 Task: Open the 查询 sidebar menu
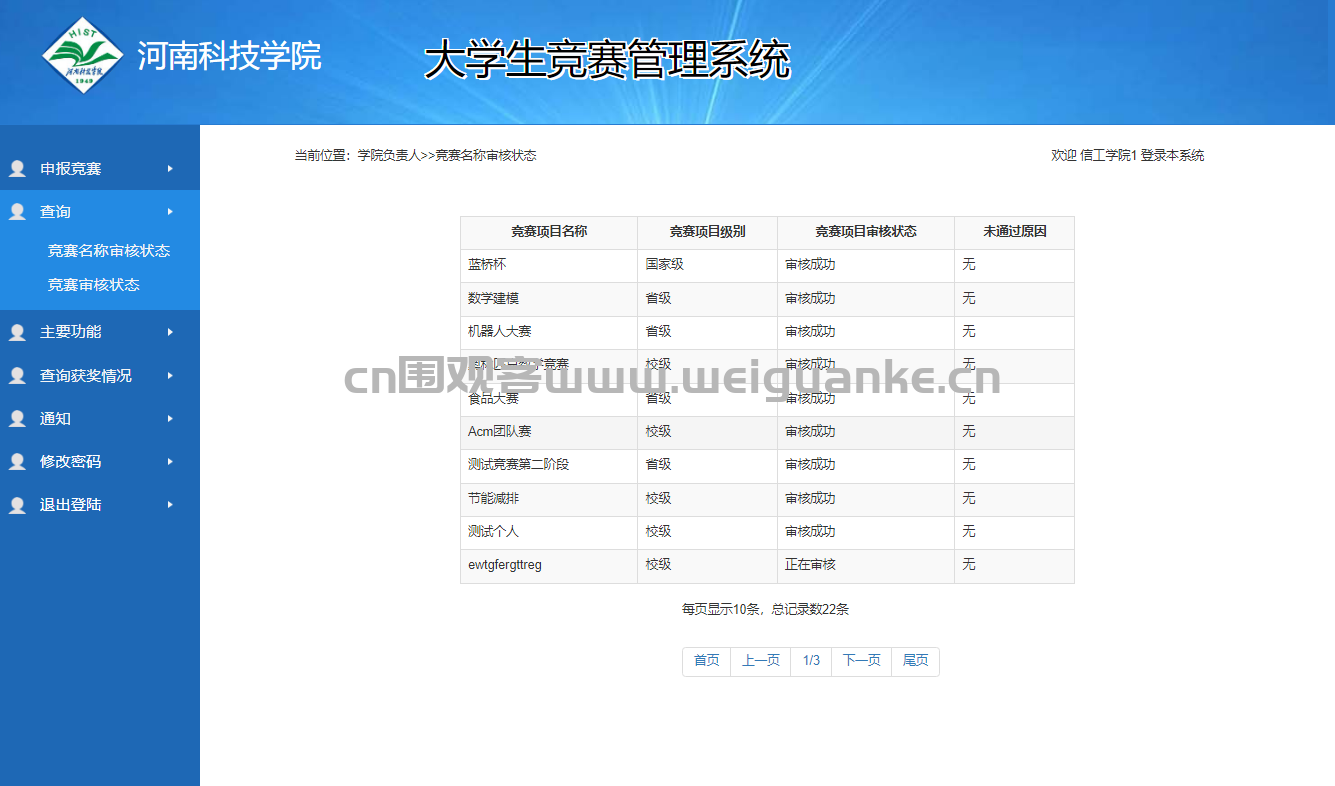pos(100,212)
